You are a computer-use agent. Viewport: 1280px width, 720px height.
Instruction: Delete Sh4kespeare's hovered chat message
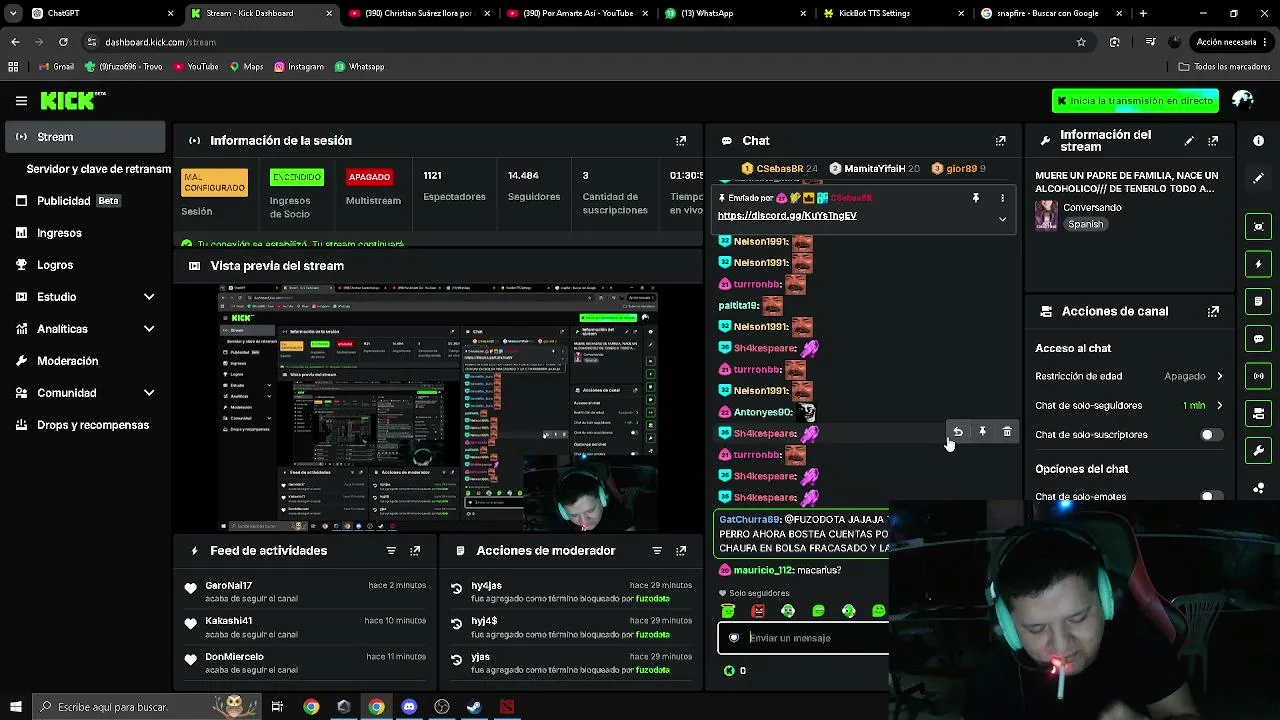point(1007,432)
